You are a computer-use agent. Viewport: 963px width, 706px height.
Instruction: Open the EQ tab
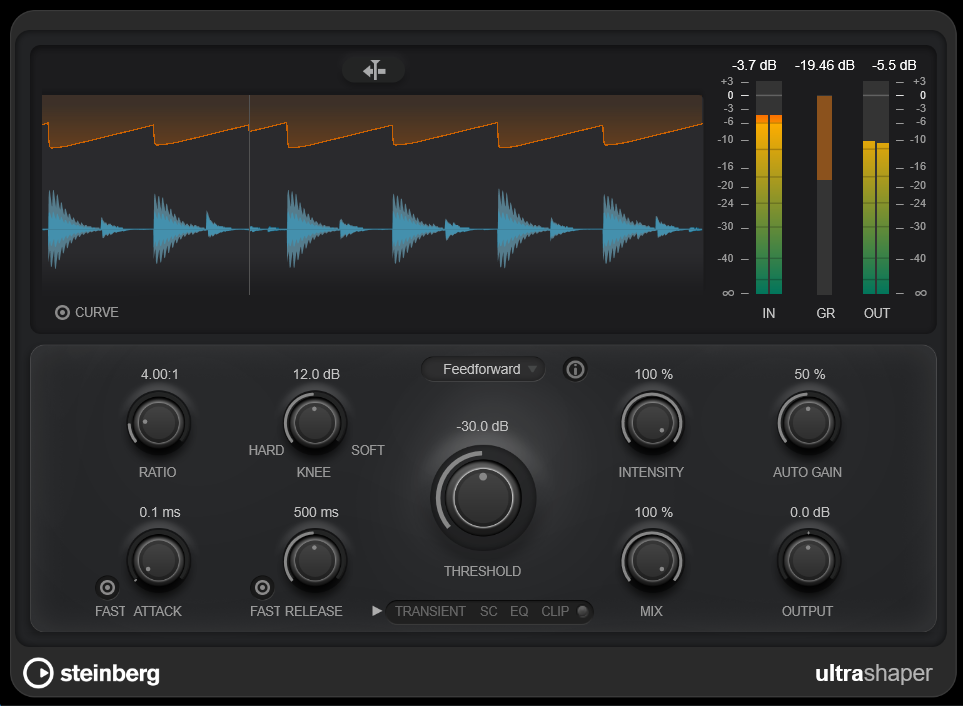519,611
